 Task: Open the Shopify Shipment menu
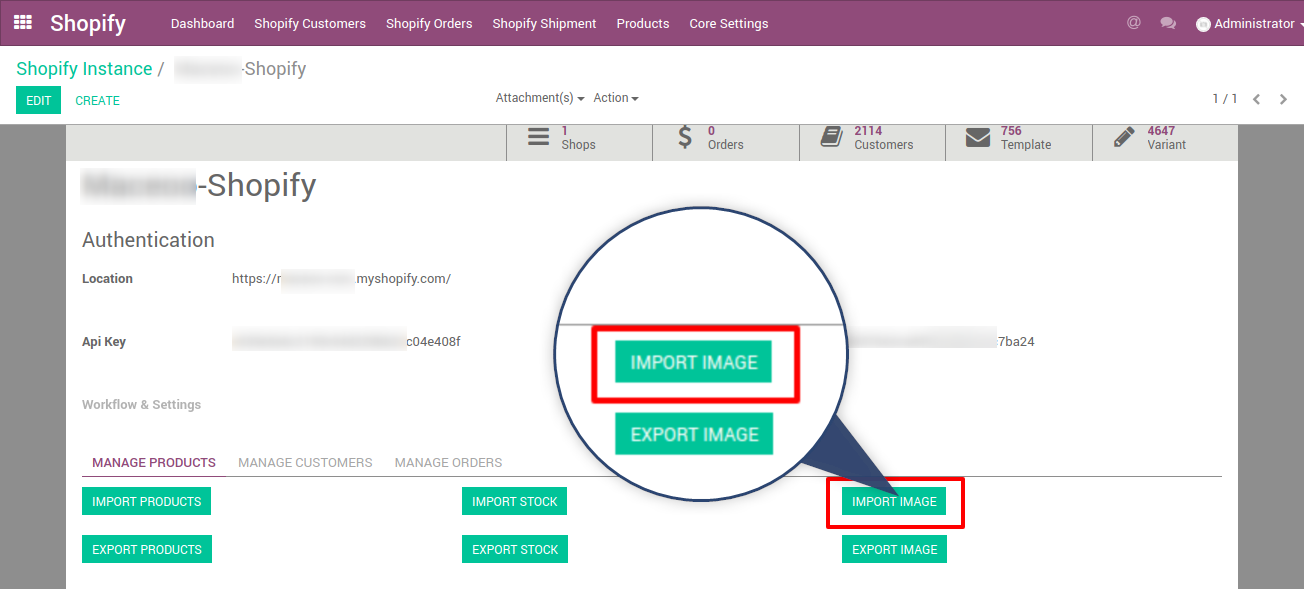click(544, 23)
